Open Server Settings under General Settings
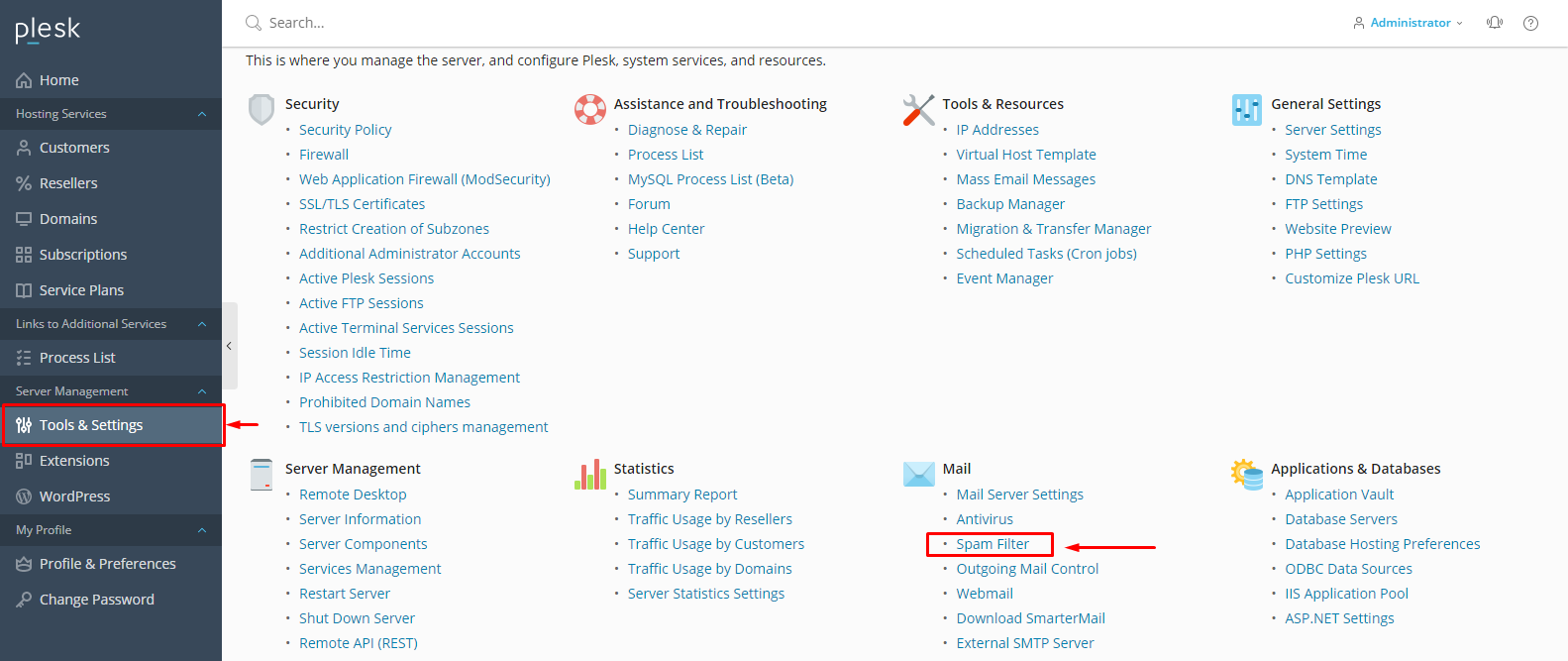The height and width of the screenshot is (661, 1568). coord(1332,130)
